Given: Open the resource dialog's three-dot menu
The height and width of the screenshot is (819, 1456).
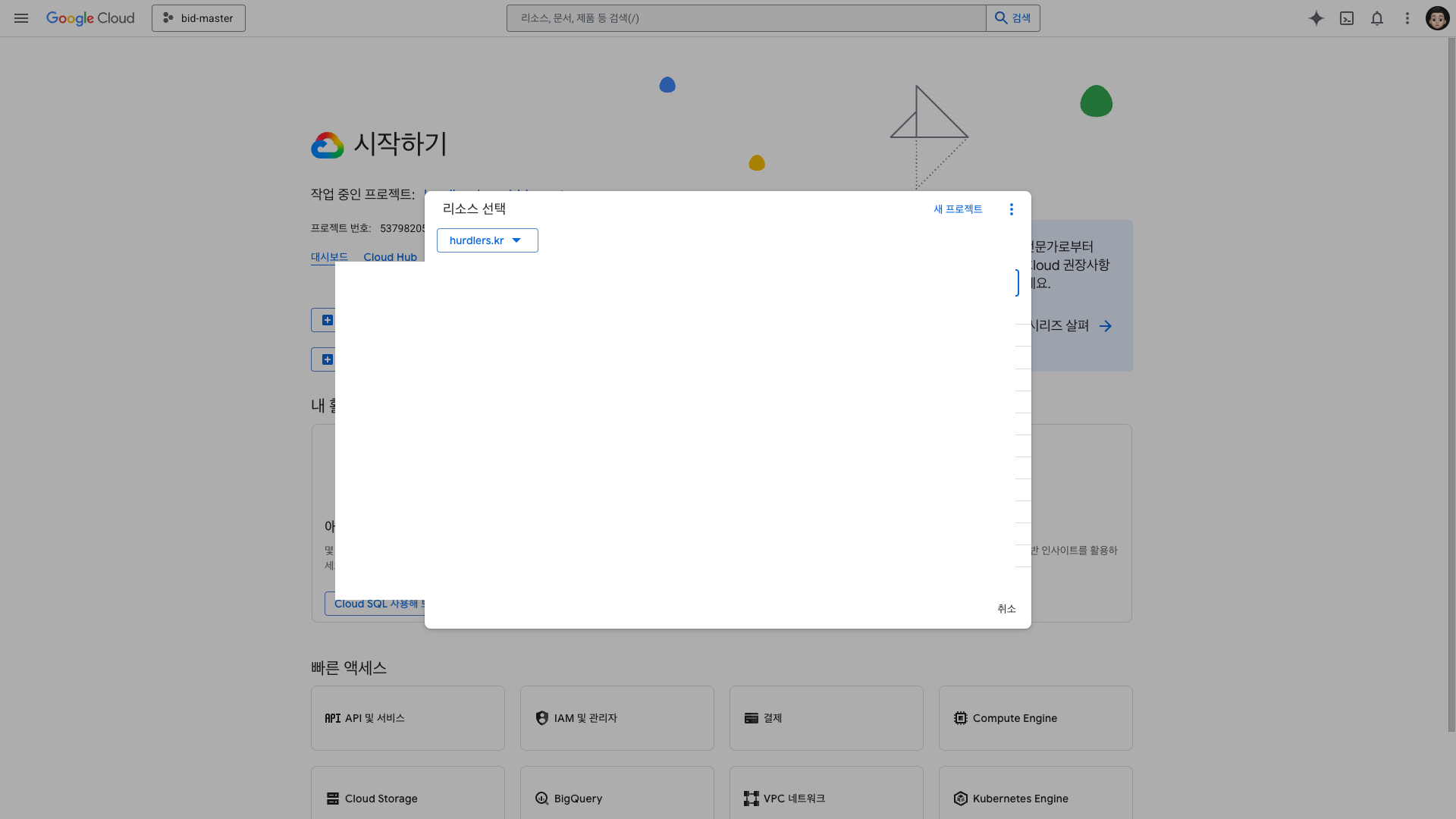Looking at the screenshot, I should [1011, 209].
